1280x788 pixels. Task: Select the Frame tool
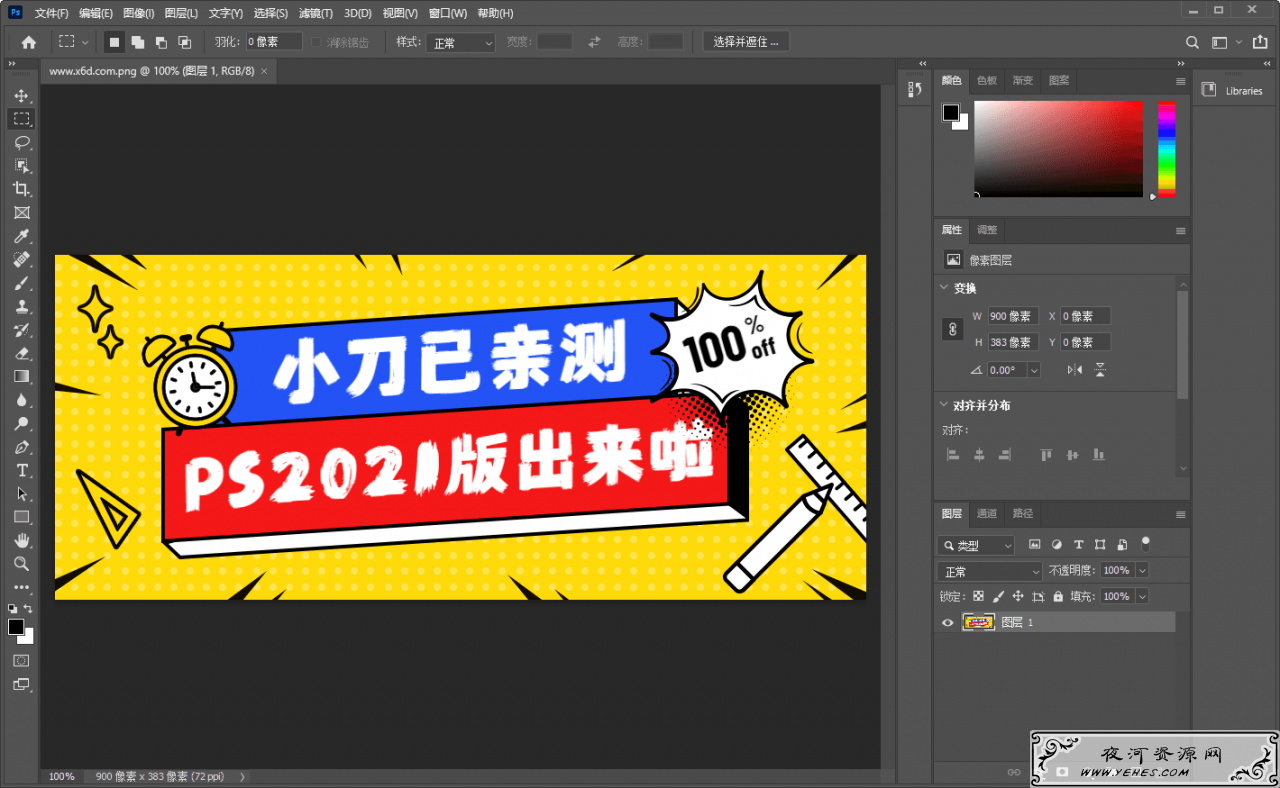tap(21, 213)
